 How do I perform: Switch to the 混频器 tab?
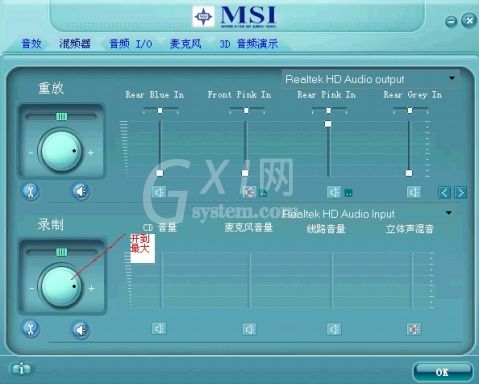coord(75,44)
